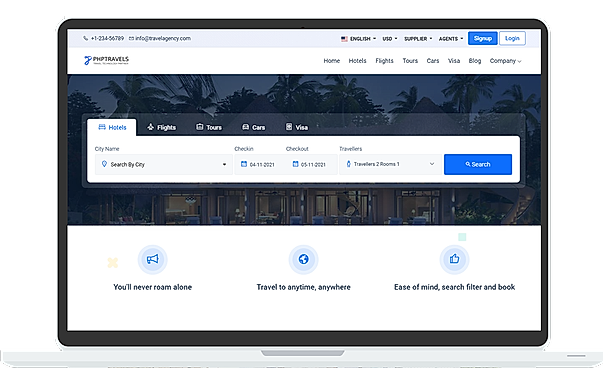Open the Blog link in navigation
Screen dimensions: 603x368
(x=475, y=61)
